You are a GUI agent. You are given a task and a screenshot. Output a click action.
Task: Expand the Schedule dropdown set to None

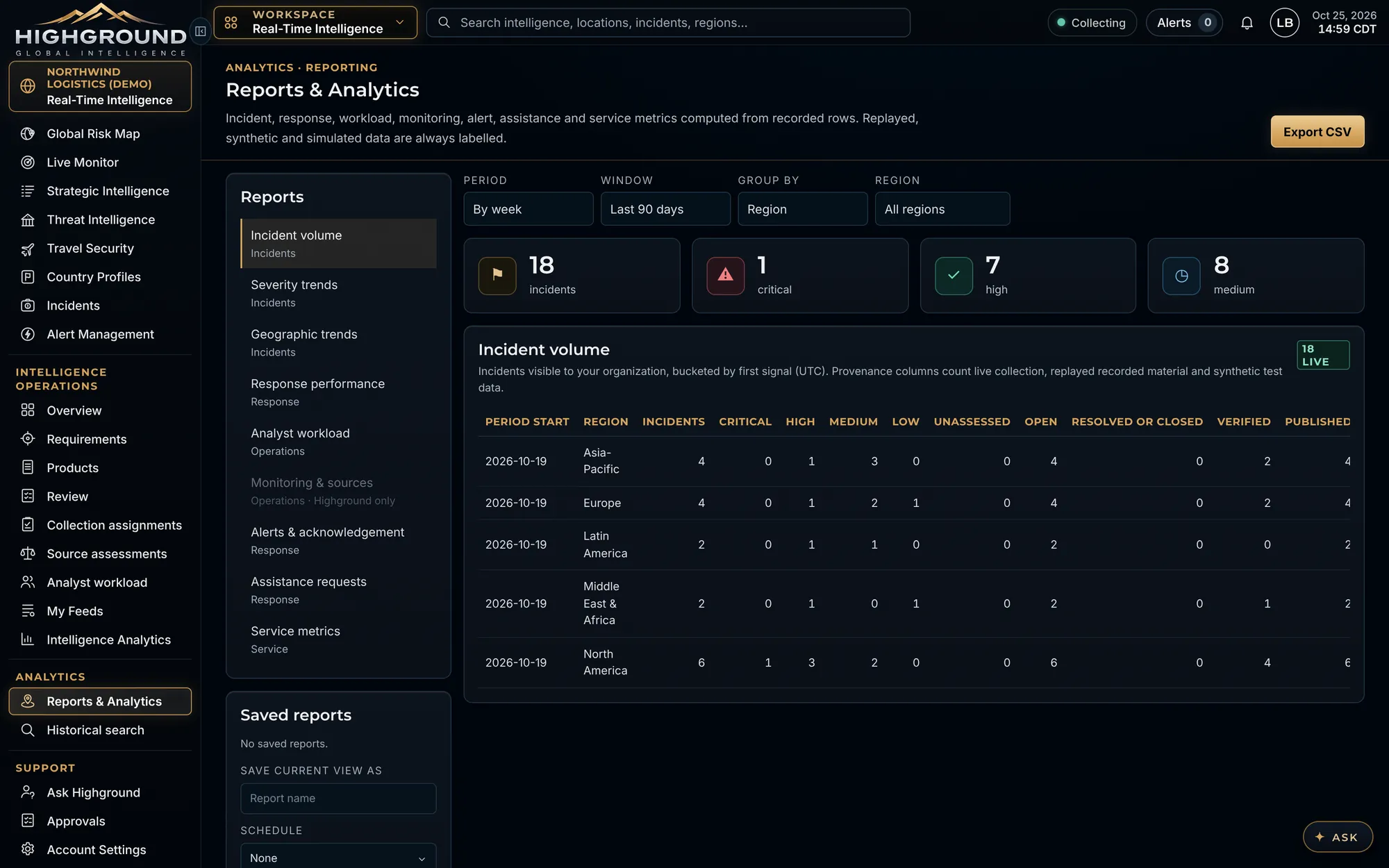coord(338,857)
